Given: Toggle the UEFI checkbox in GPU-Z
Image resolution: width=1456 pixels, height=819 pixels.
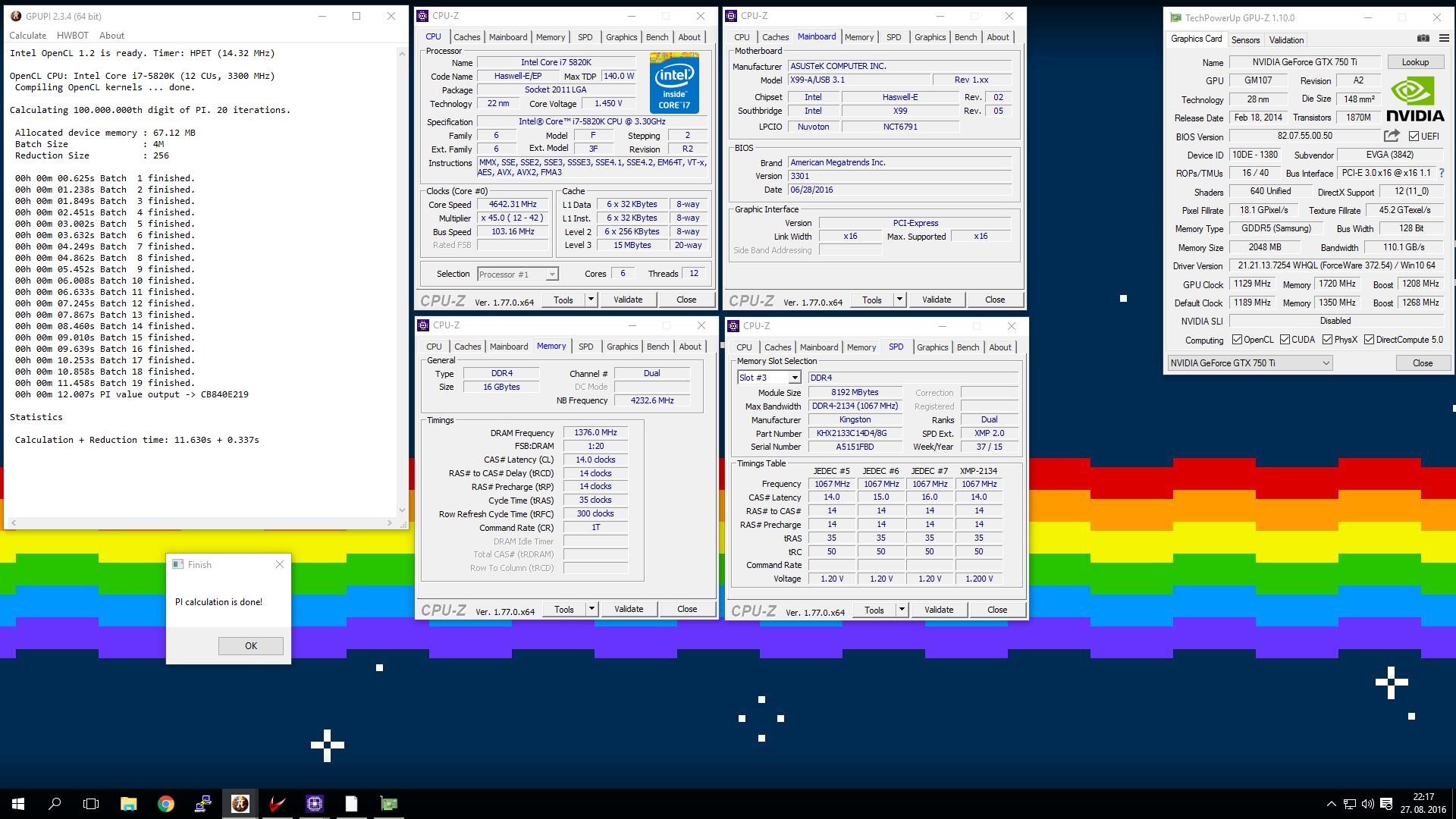Looking at the screenshot, I should click(1414, 136).
